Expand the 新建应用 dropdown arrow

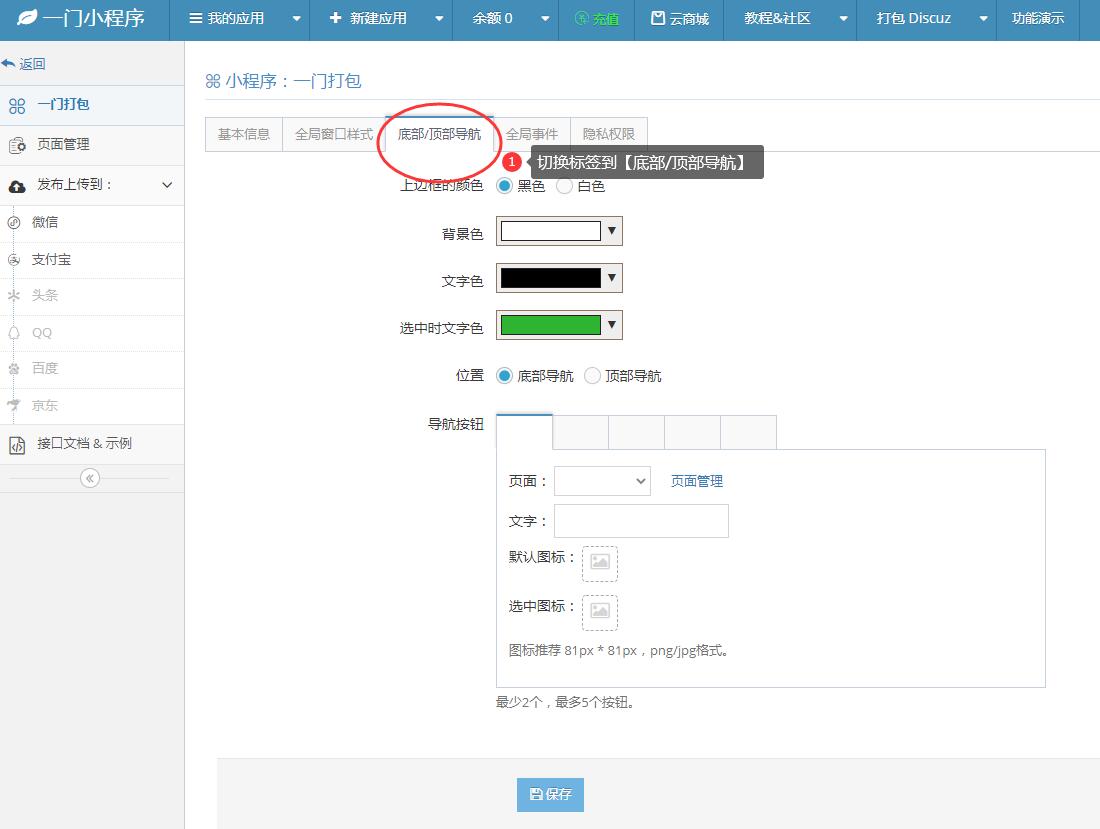tap(439, 19)
